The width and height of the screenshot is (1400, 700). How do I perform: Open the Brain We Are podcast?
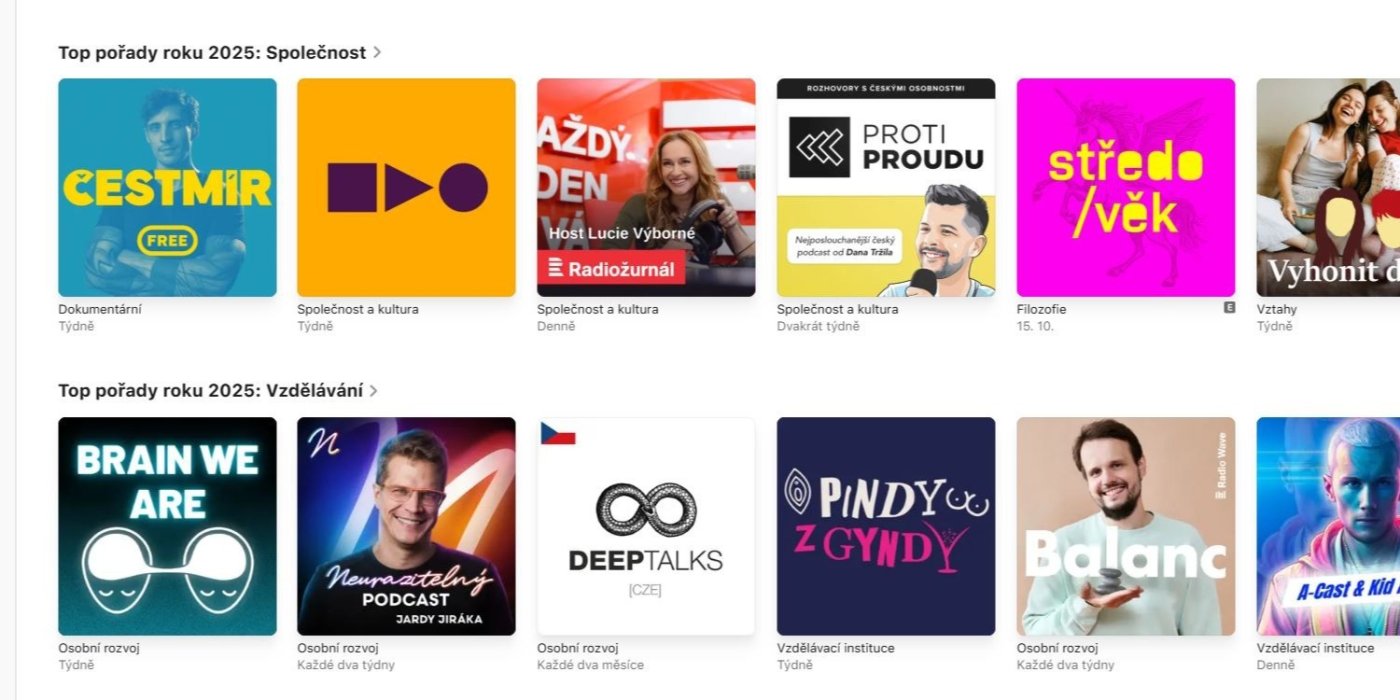[167, 526]
